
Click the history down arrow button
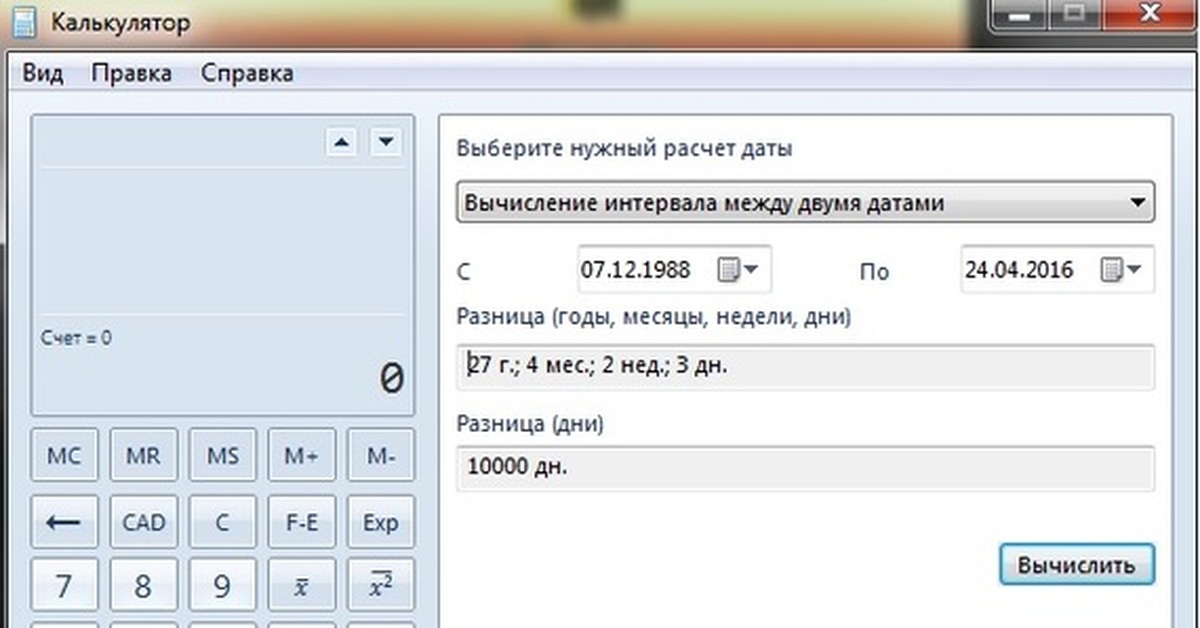pos(385,143)
